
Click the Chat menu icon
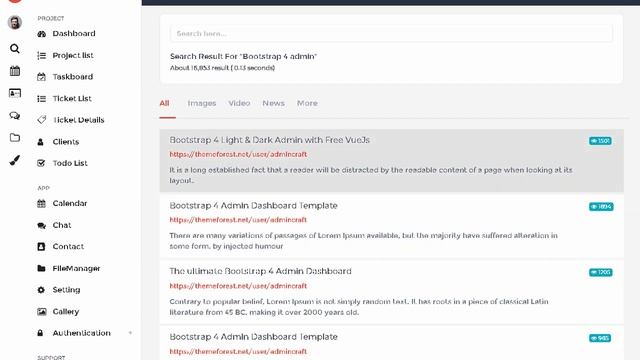(41, 225)
